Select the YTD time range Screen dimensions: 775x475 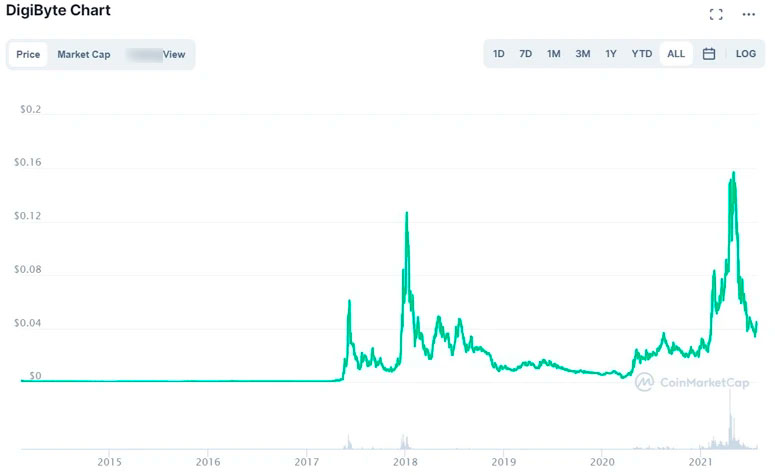pos(642,54)
